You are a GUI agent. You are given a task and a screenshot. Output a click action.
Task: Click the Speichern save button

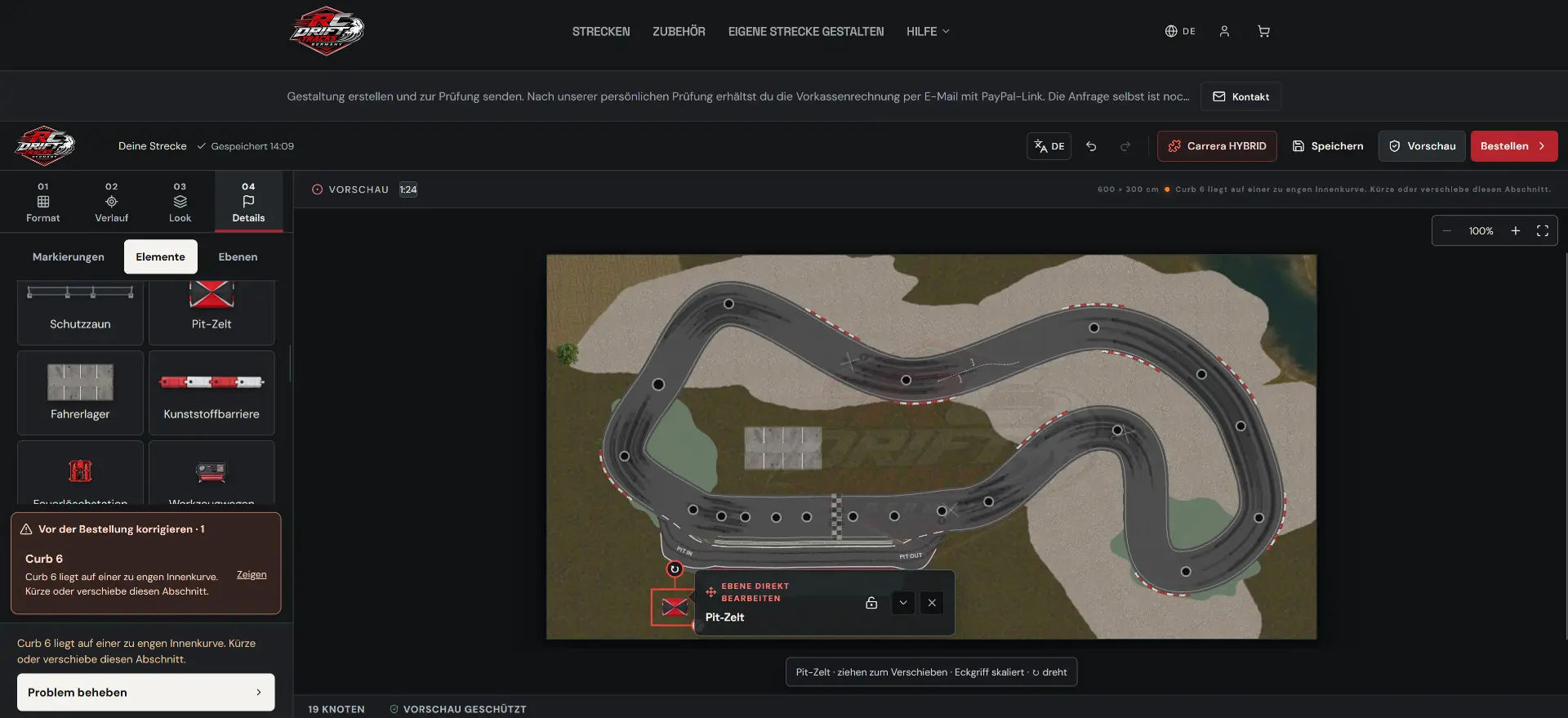click(x=1328, y=146)
